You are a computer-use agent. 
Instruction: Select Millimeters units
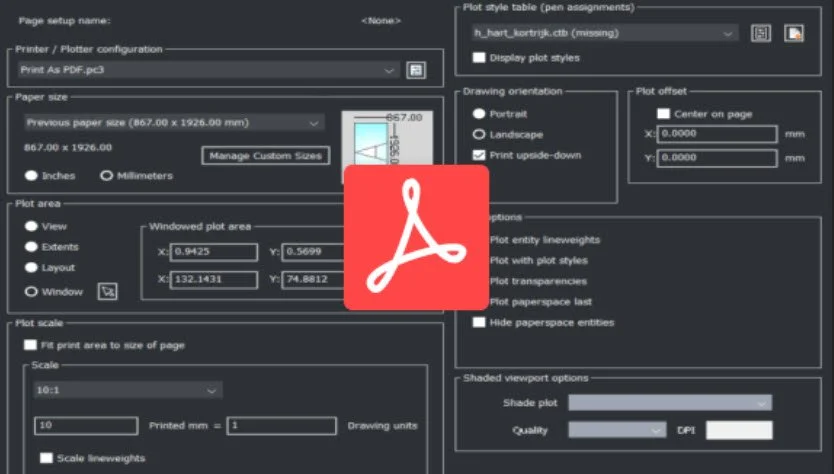point(106,176)
